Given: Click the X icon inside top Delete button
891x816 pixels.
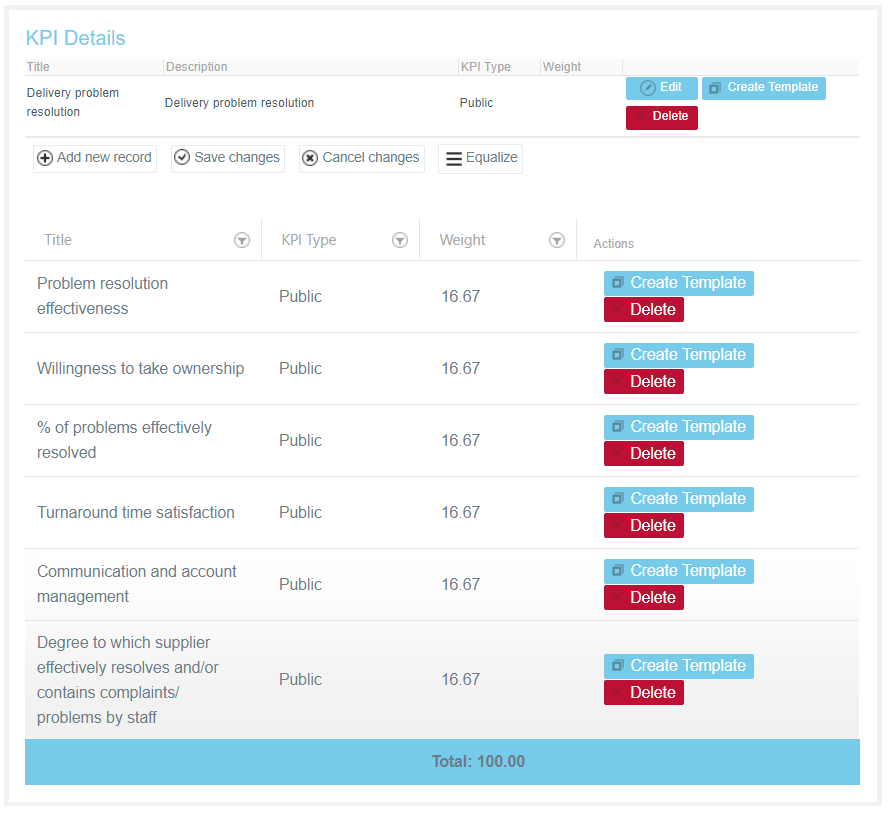Looking at the screenshot, I should (642, 117).
